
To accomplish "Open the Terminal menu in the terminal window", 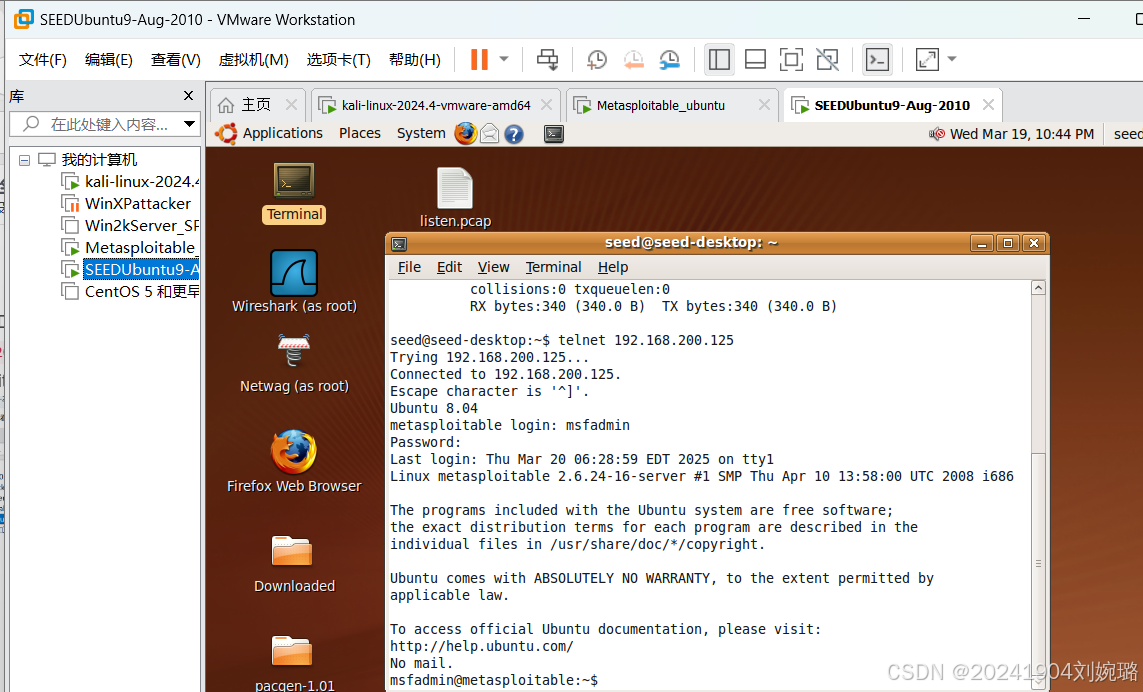I will pos(553,267).
